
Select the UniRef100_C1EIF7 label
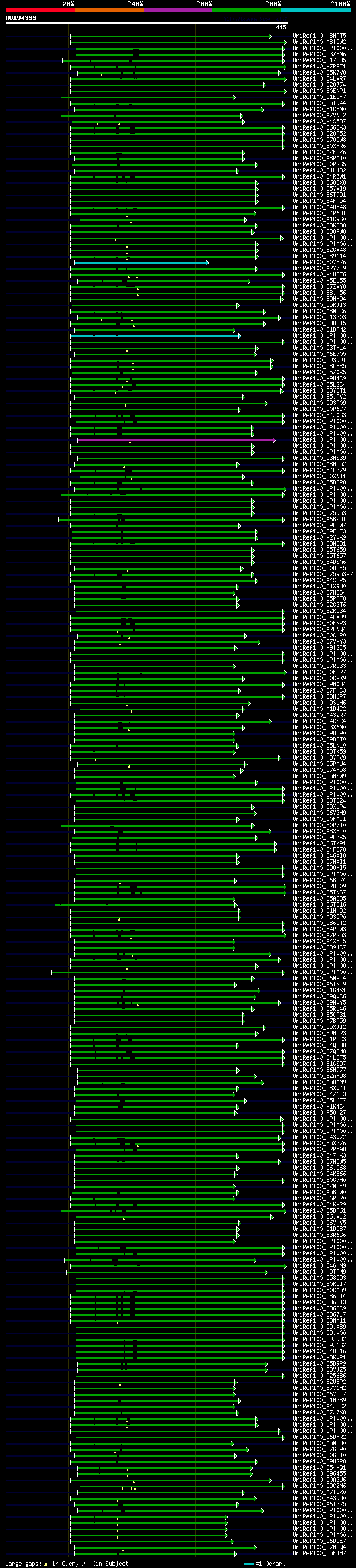pyautogui.click(x=319, y=97)
